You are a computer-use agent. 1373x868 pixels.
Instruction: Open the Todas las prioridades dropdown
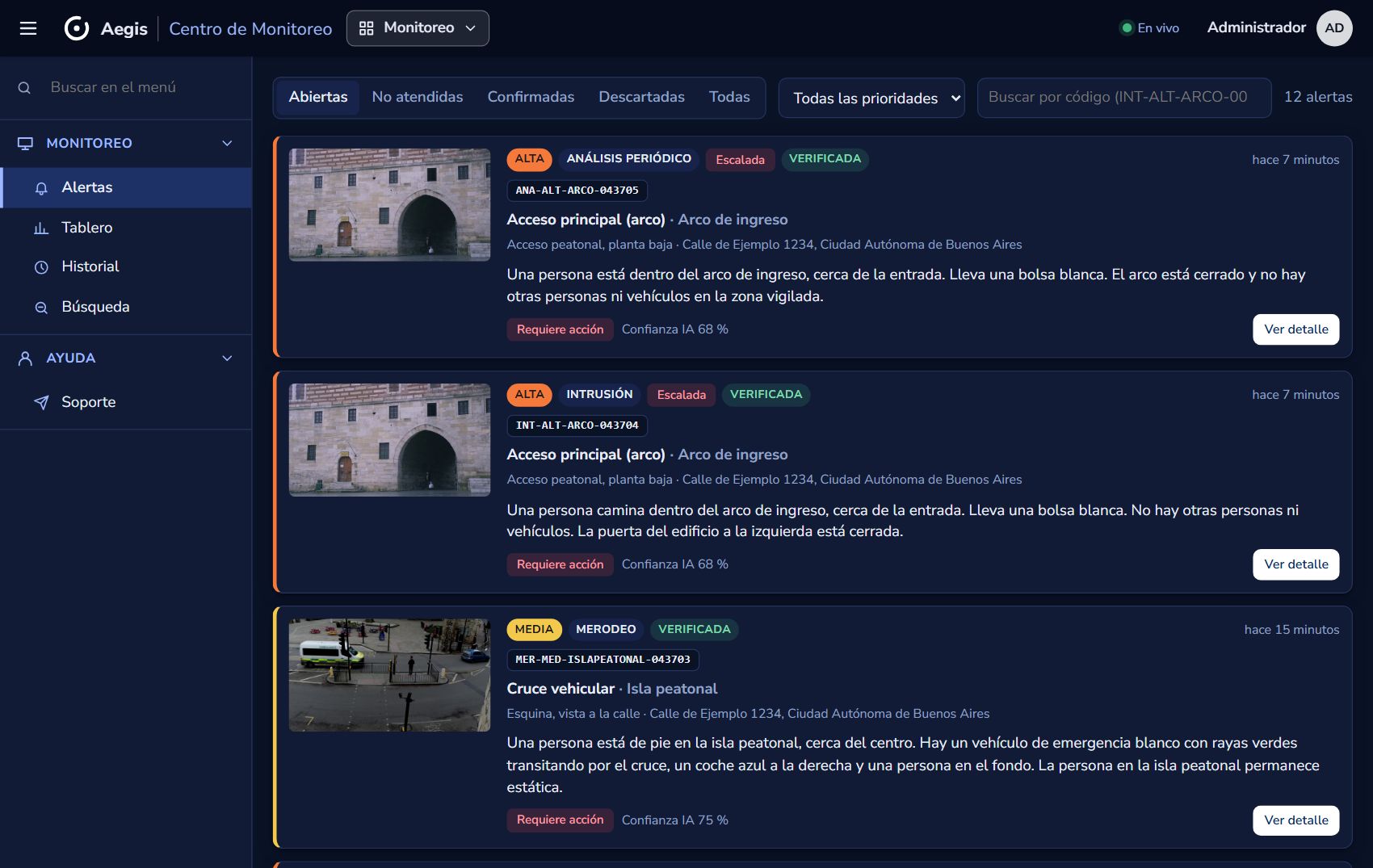871,98
